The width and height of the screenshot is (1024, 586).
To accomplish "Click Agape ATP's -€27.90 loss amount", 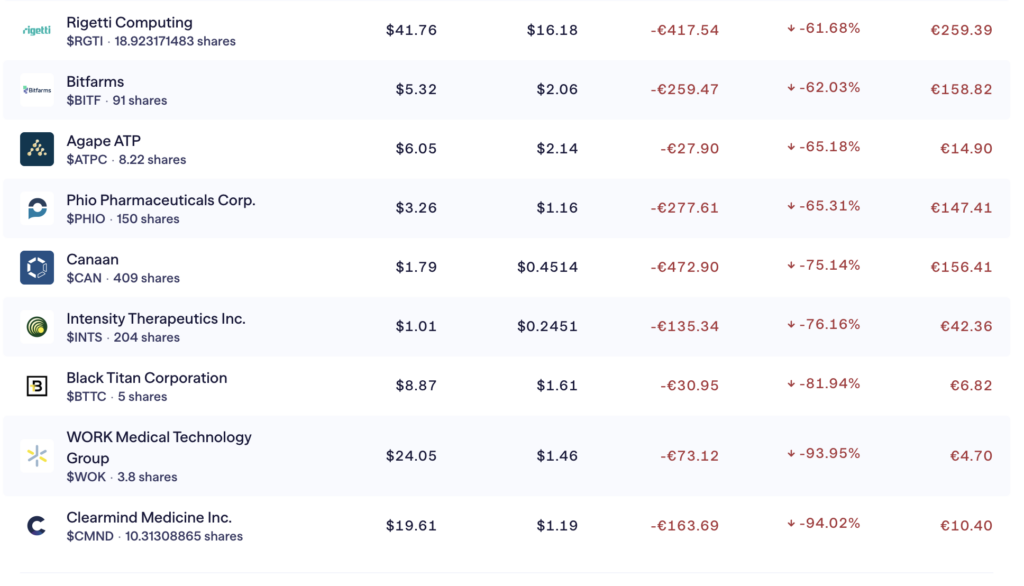I will click(689, 149).
